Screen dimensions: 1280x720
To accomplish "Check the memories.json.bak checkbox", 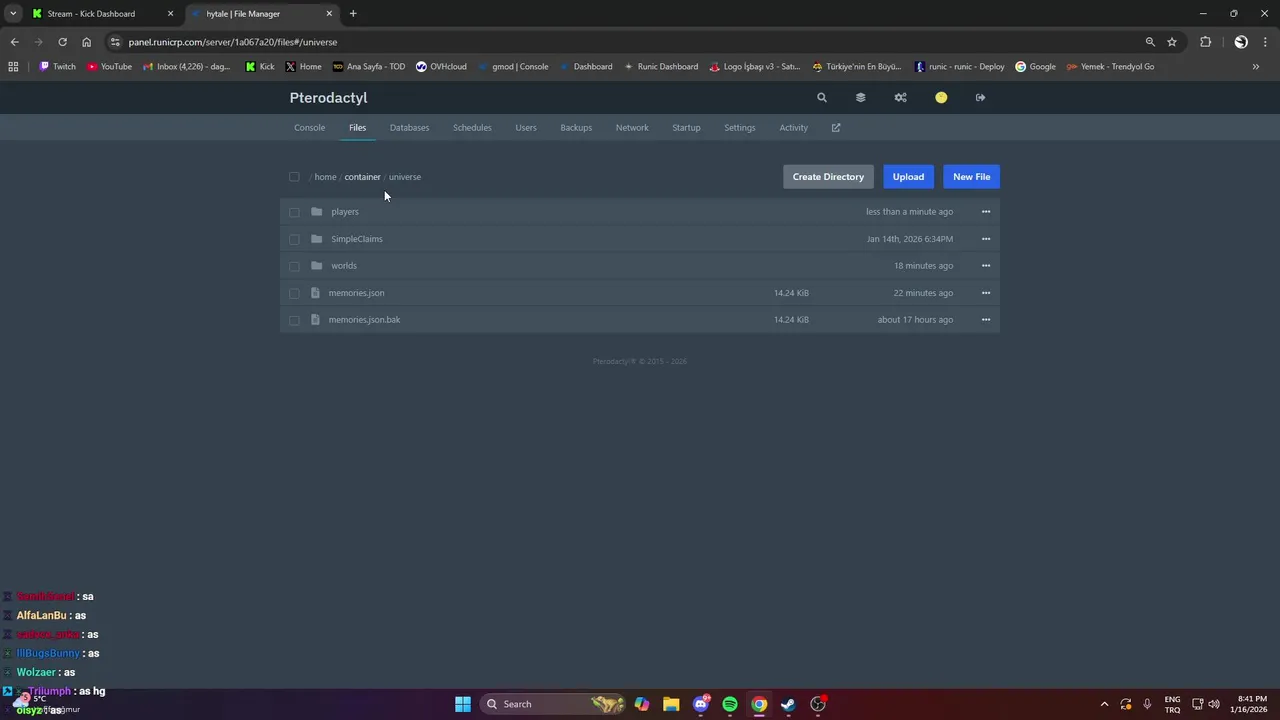I will point(294,320).
